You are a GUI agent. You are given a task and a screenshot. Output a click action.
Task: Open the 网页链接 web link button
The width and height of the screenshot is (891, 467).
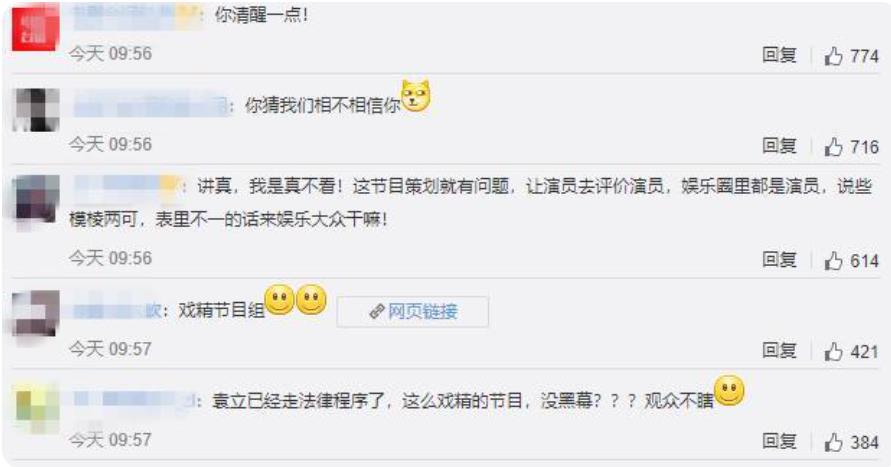413,311
